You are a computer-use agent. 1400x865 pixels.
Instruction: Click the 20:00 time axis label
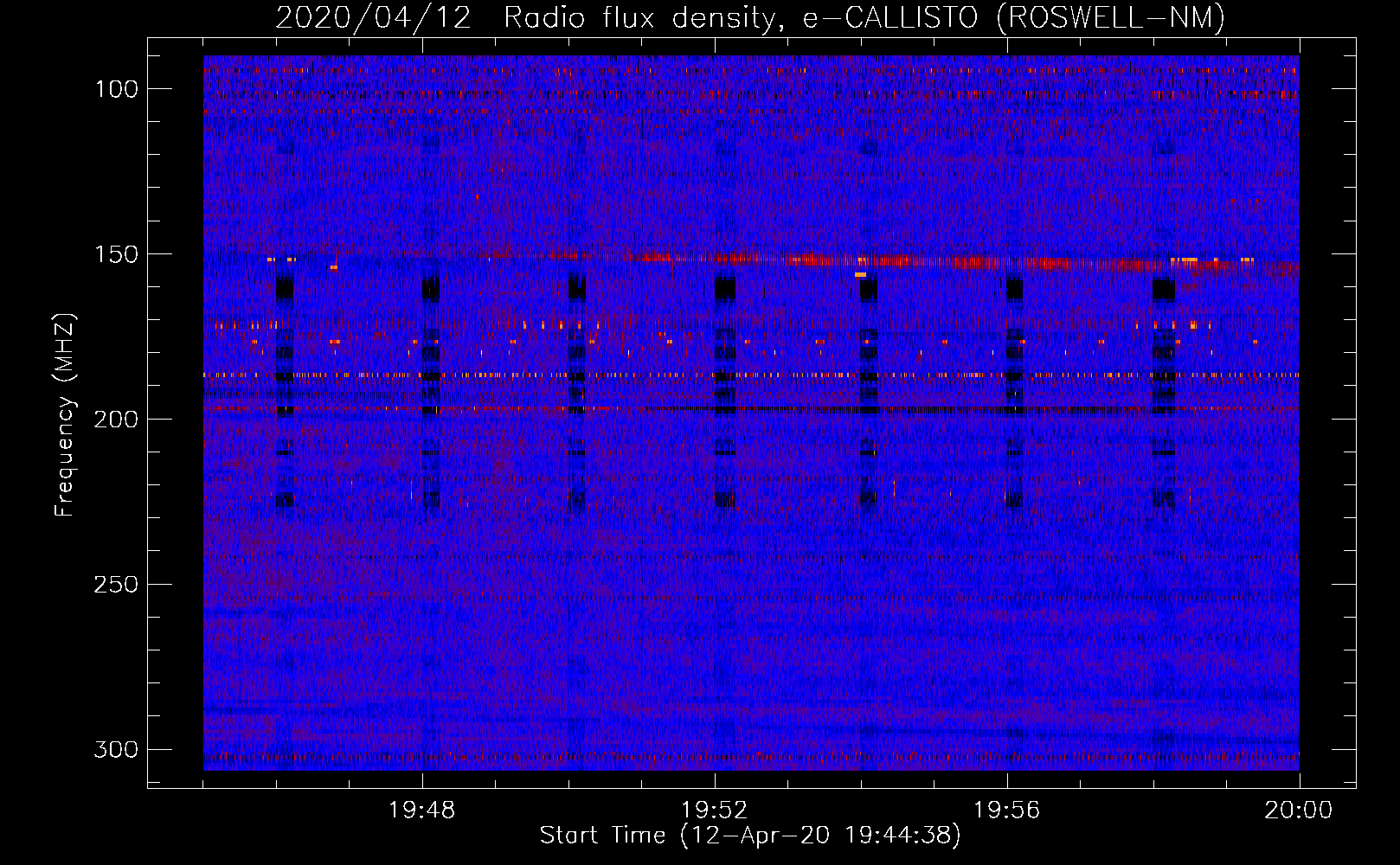(1299, 811)
